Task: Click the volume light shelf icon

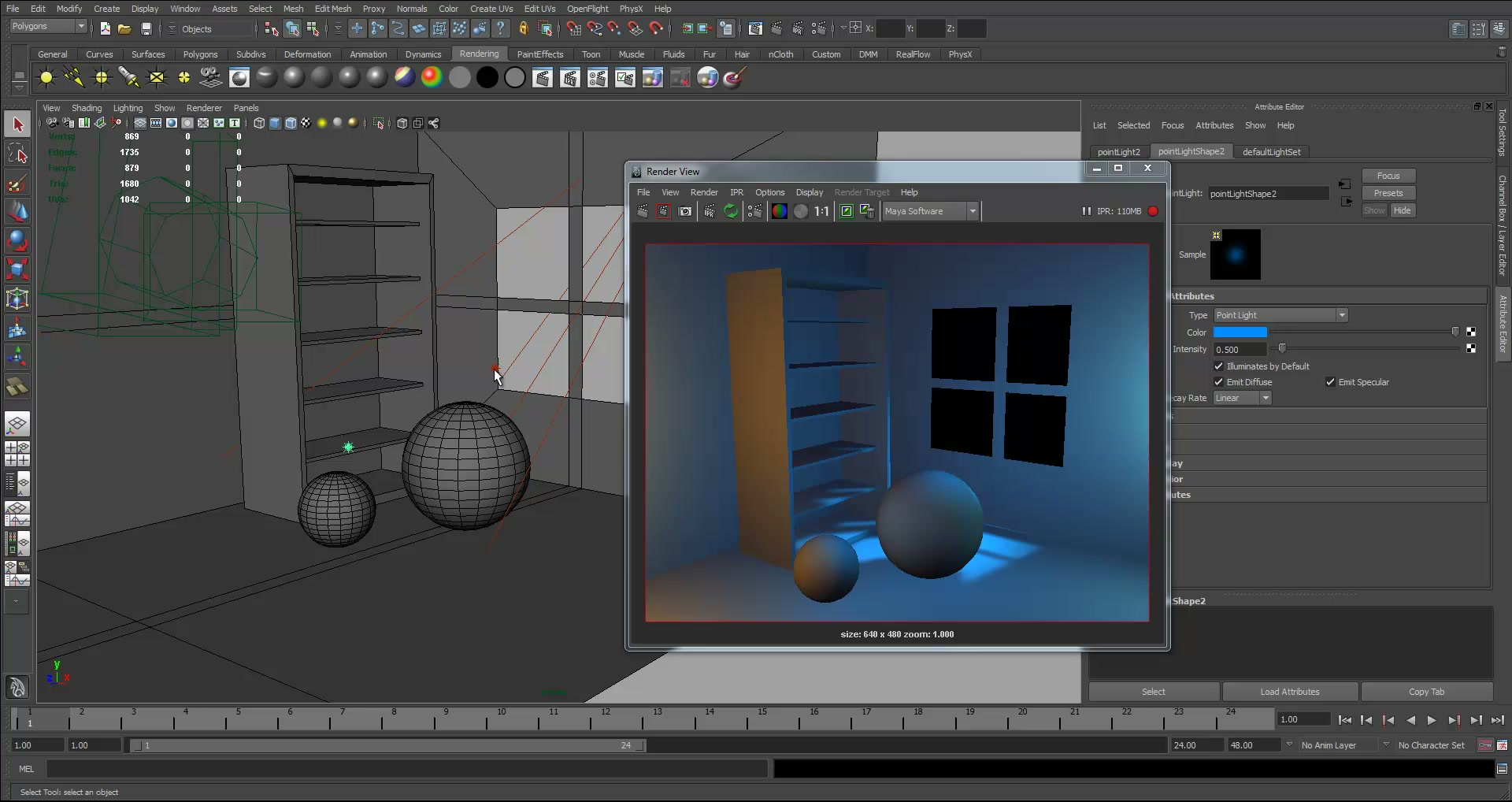Action: [183, 77]
